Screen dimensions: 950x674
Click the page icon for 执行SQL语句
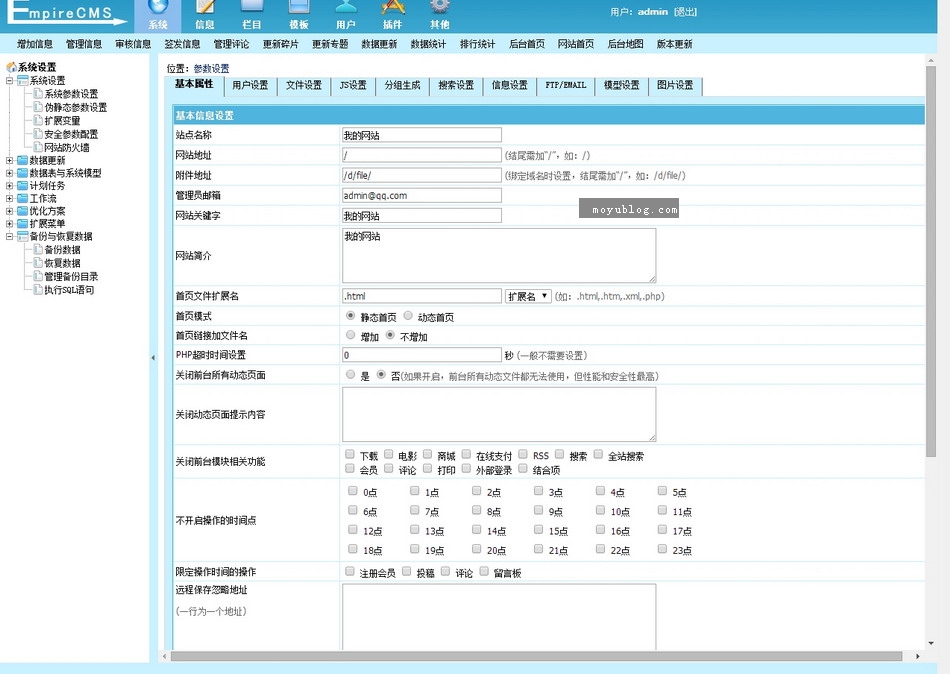[x=38, y=289]
